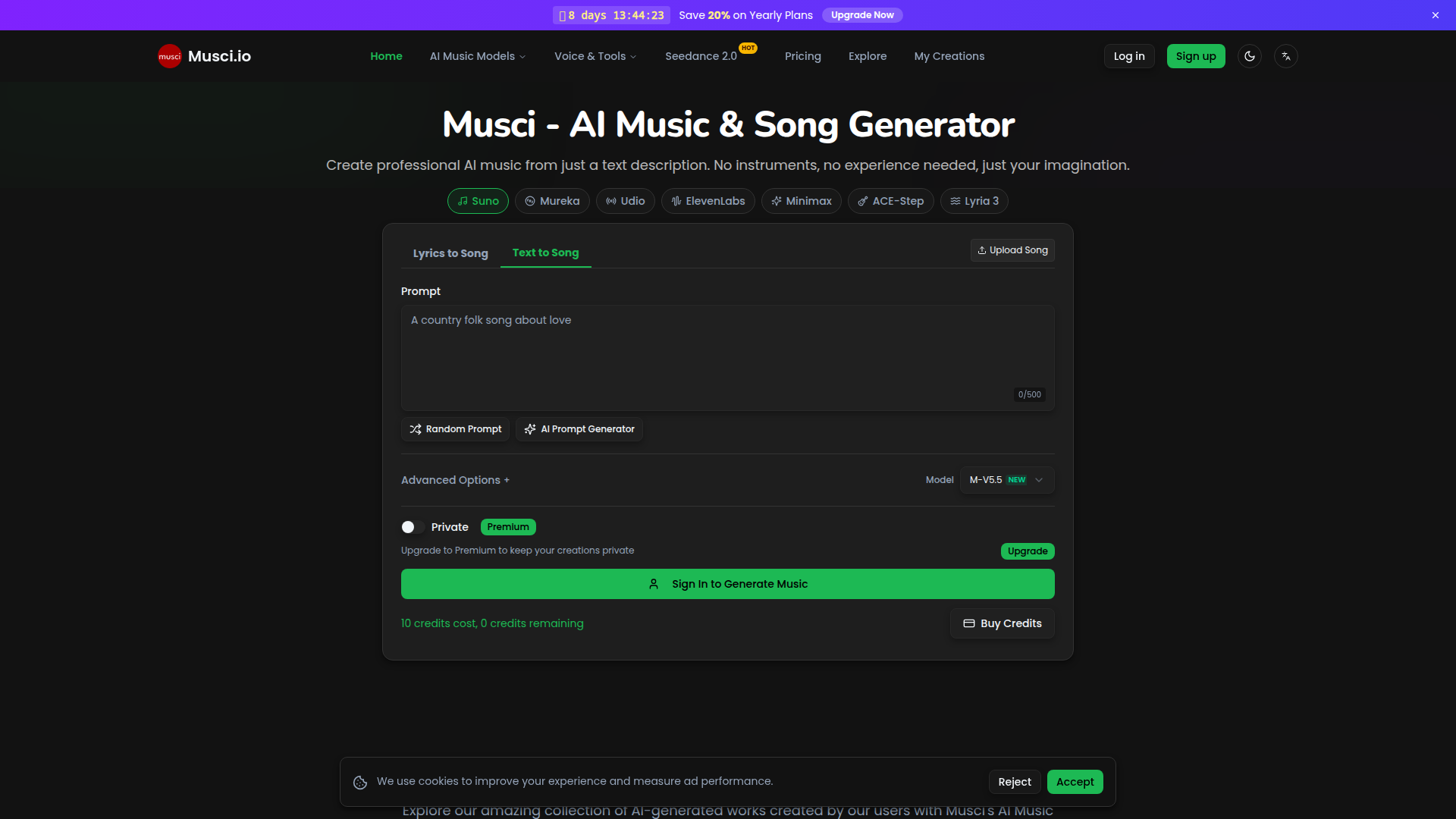Switch to the Lyrics to Song tab
1456x819 pixels.
point(450,253)
